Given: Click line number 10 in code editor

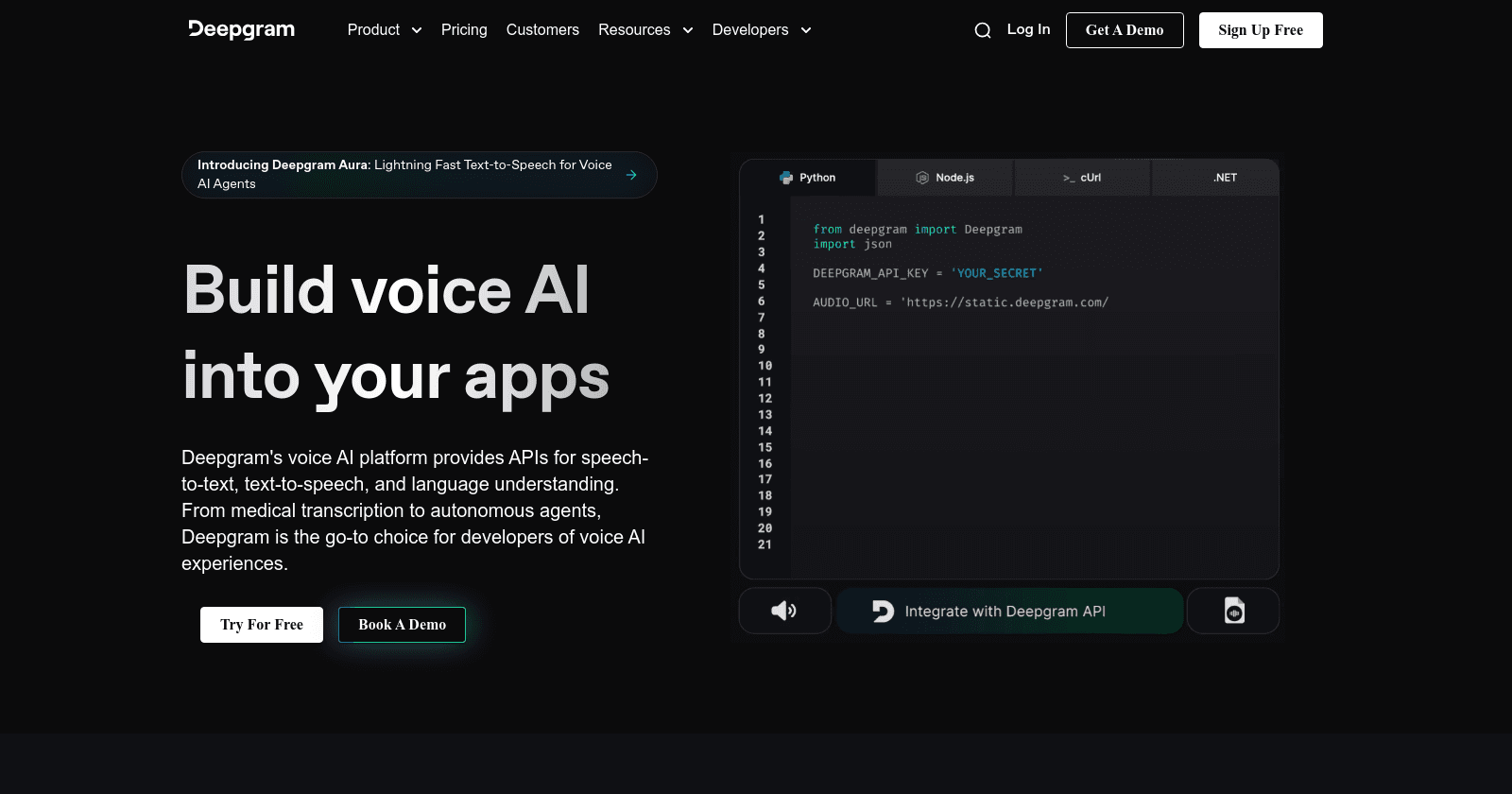Looking at the screenshot, I should (765, 366).
